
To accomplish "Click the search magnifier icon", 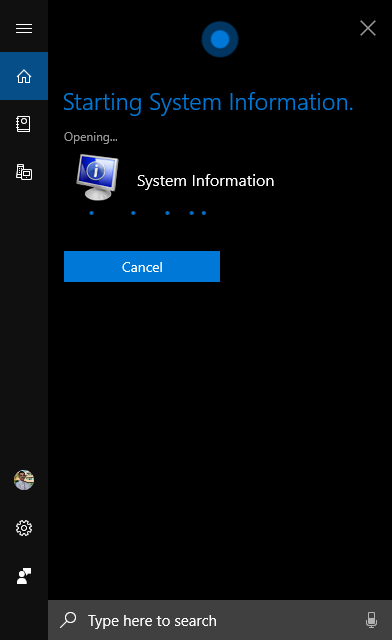I will 68,620.
